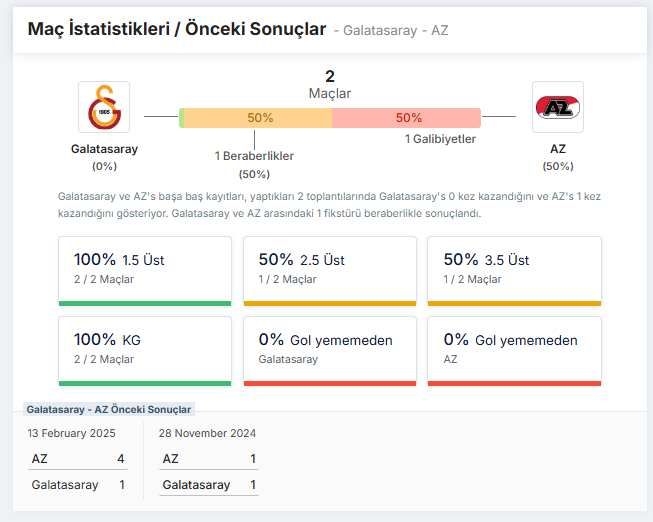The width and height of the screenshot is (653, 522).
Task: Select the orange 50% draws bar segment
Action: (260, 118)
